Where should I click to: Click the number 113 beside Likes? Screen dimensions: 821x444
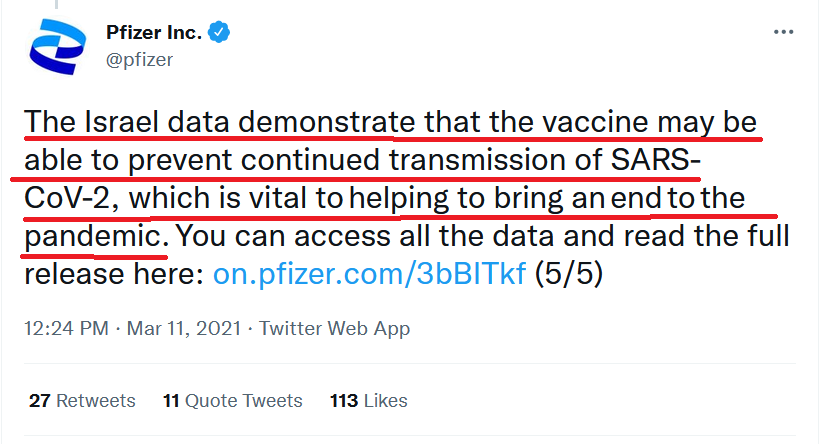[344, 401]
